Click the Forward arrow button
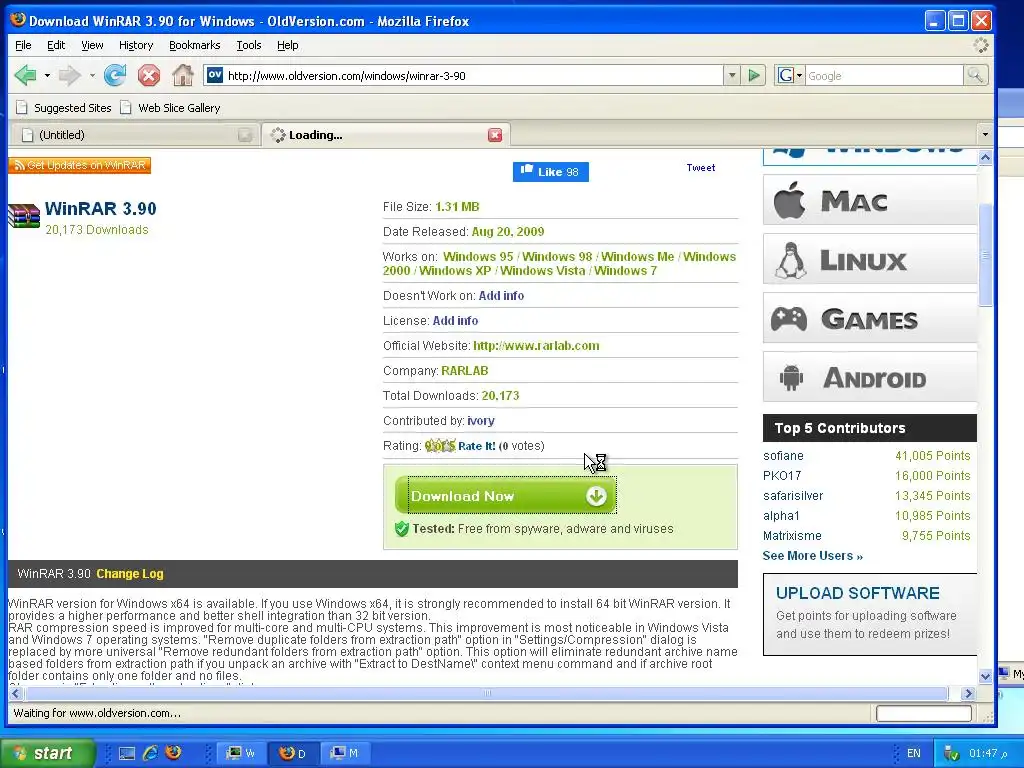The width and height of the screenshot is (1024, 768). pyautogui.click(x=69, y=76)
